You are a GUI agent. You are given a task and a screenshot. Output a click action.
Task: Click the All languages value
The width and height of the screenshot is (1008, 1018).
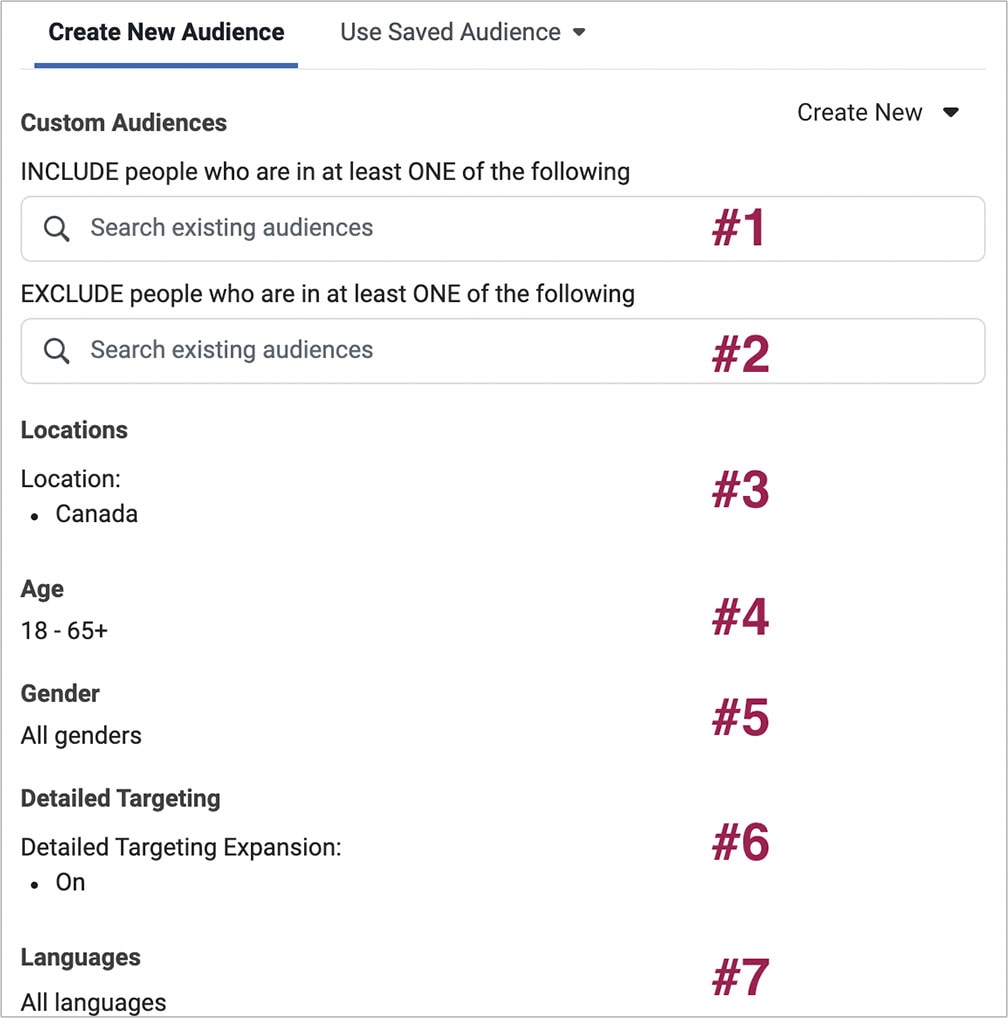point(93,1002)
